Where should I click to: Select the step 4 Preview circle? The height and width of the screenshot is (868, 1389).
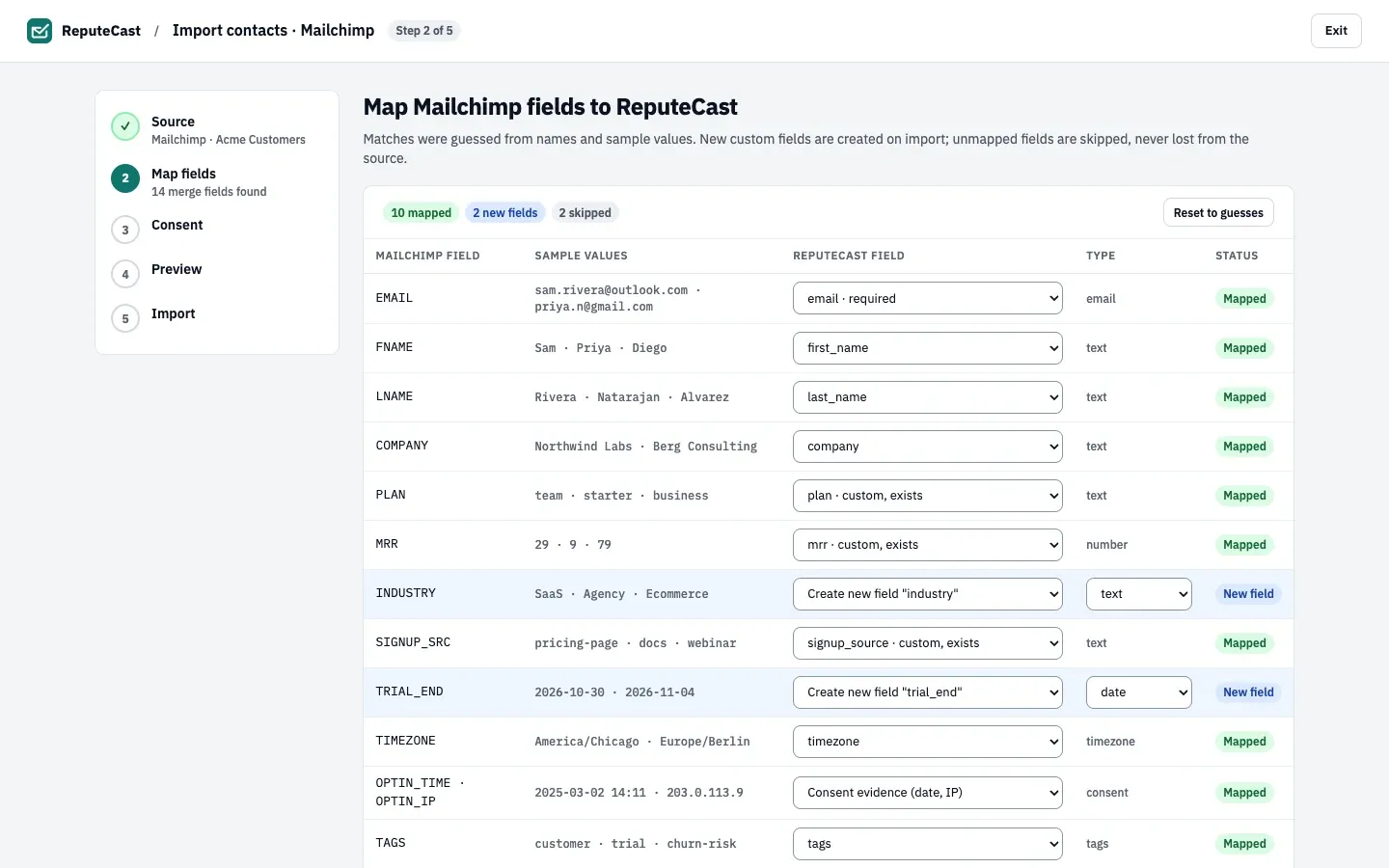click(x=125, y=274)
